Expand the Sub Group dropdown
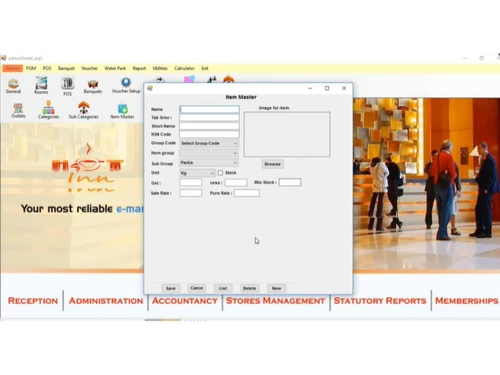The image size is (500, 375). tap(209, 163)
